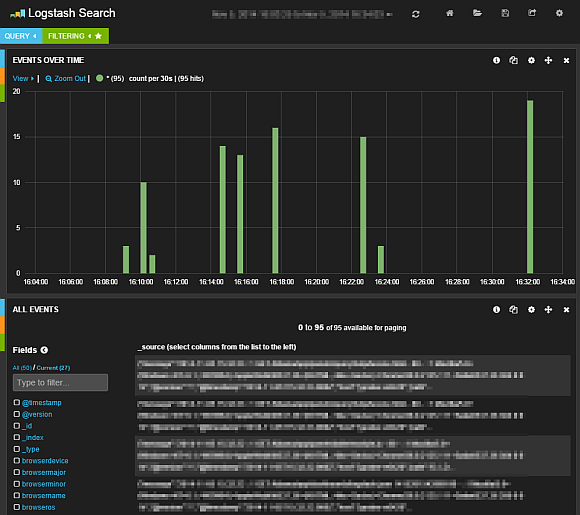Configure the All Events panel gear
This screenshot has width=580, height=515.
click(531, 310)
